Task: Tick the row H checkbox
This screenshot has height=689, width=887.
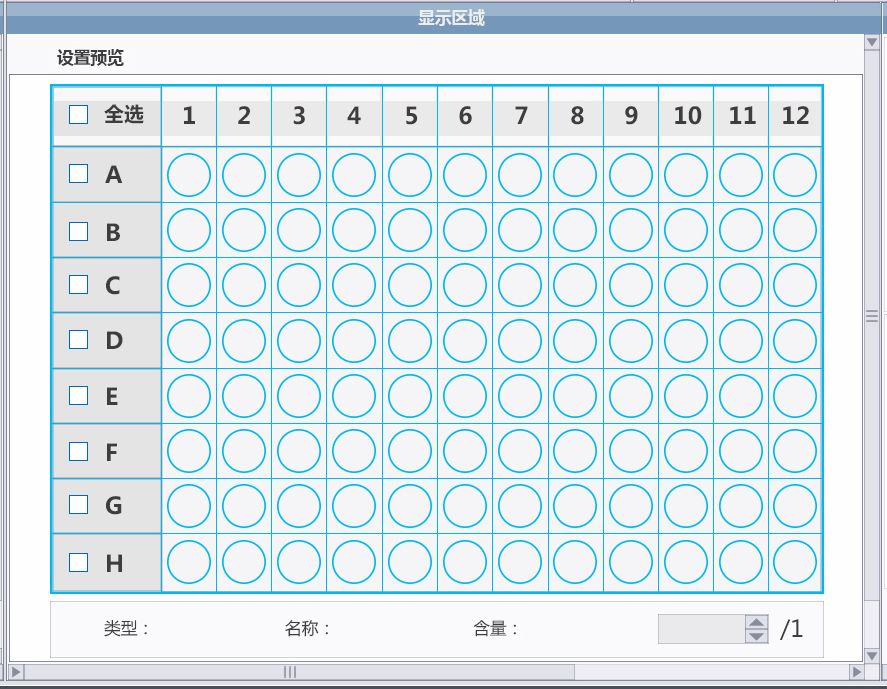Action: coord(79,562)
